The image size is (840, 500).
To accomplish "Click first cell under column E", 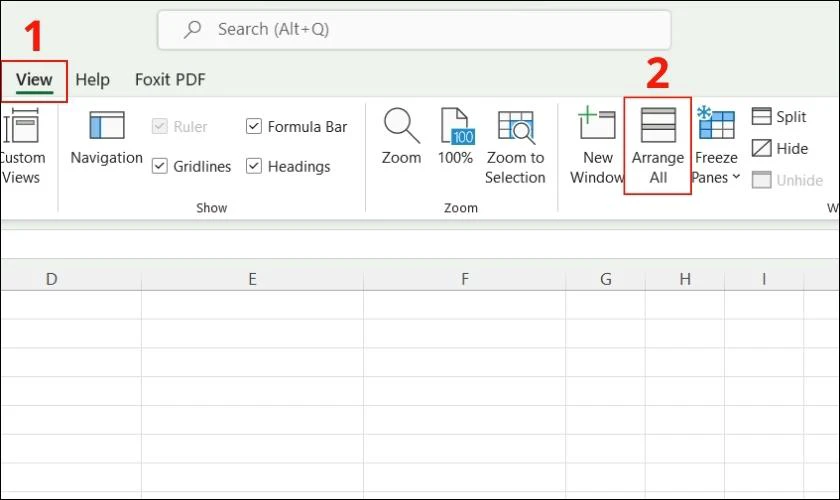I will coord(252,305).
